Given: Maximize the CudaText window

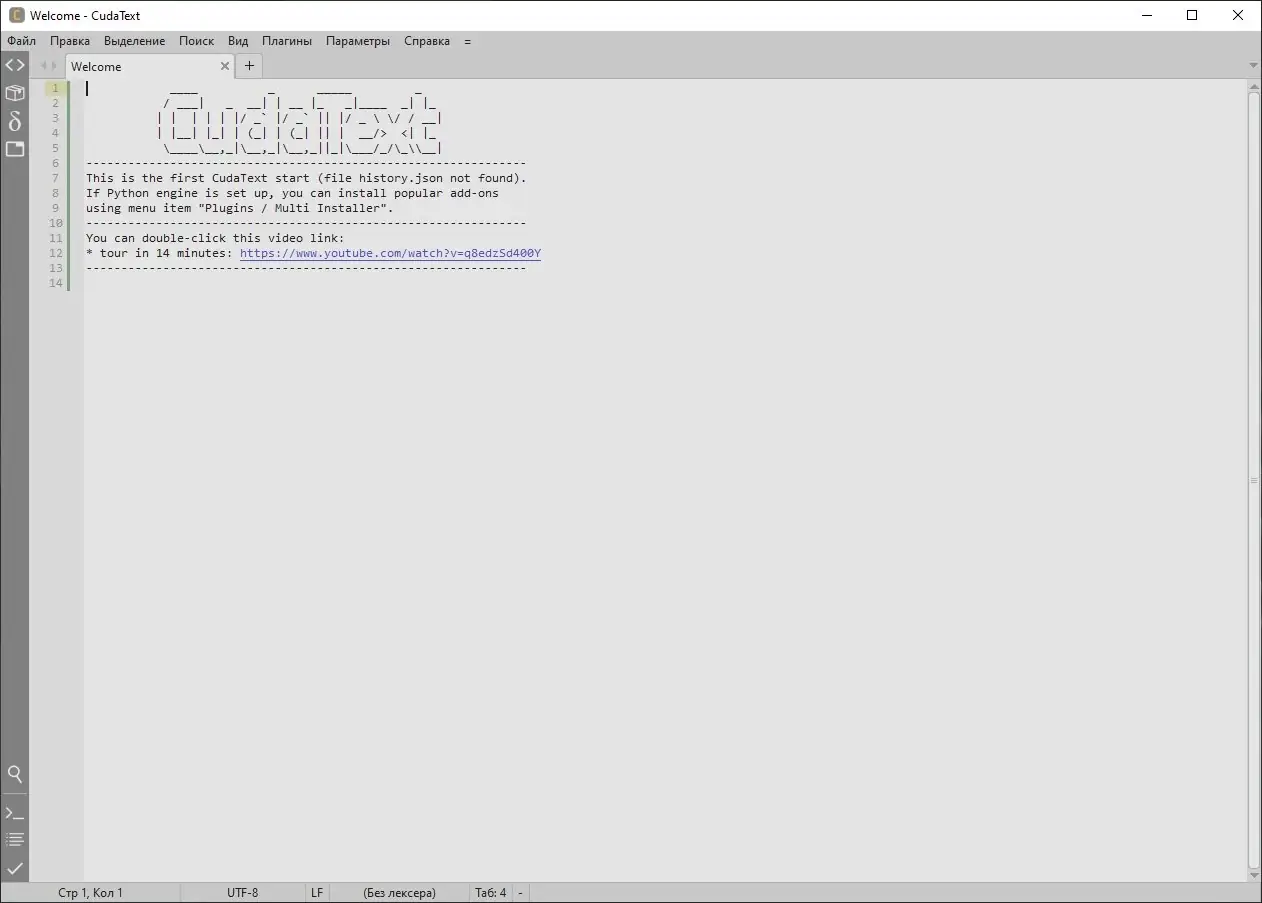Looking at the screenshot, I should tap(1192, 15).
